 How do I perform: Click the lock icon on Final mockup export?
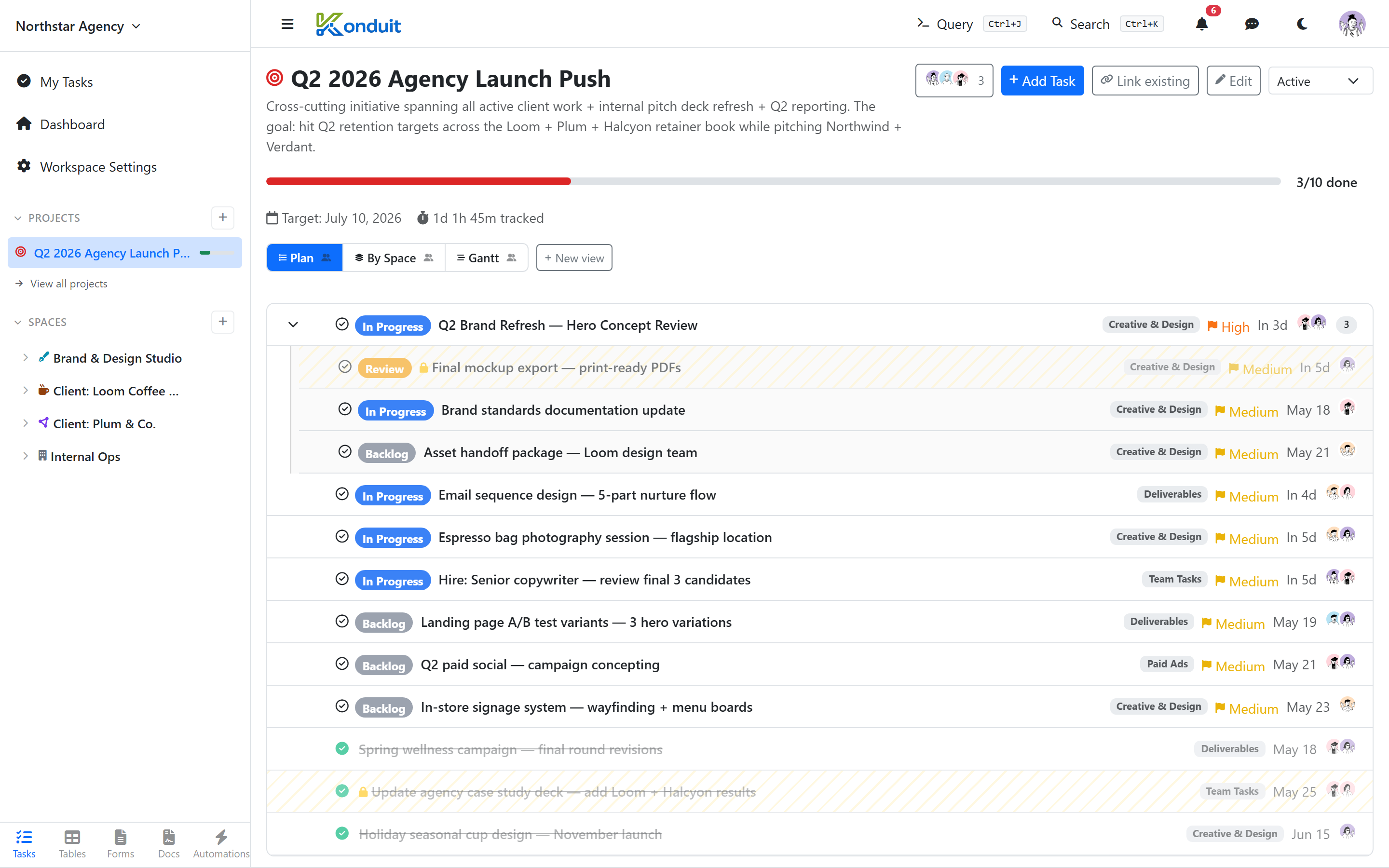click(x=423, y=367)
